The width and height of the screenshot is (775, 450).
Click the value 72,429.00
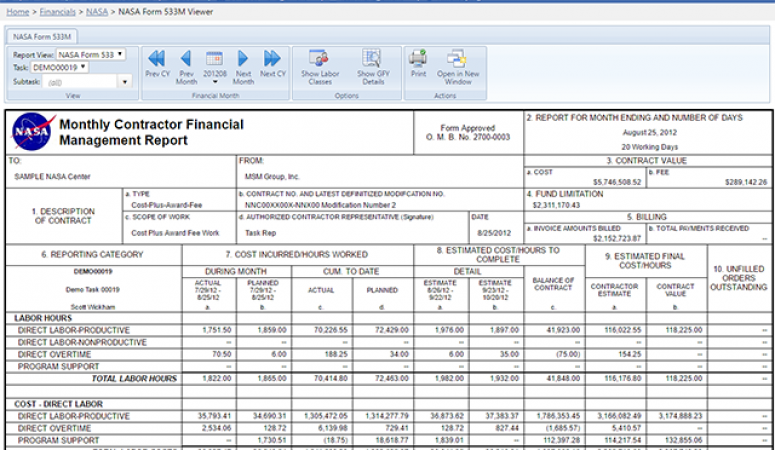(x=391, y=330)
